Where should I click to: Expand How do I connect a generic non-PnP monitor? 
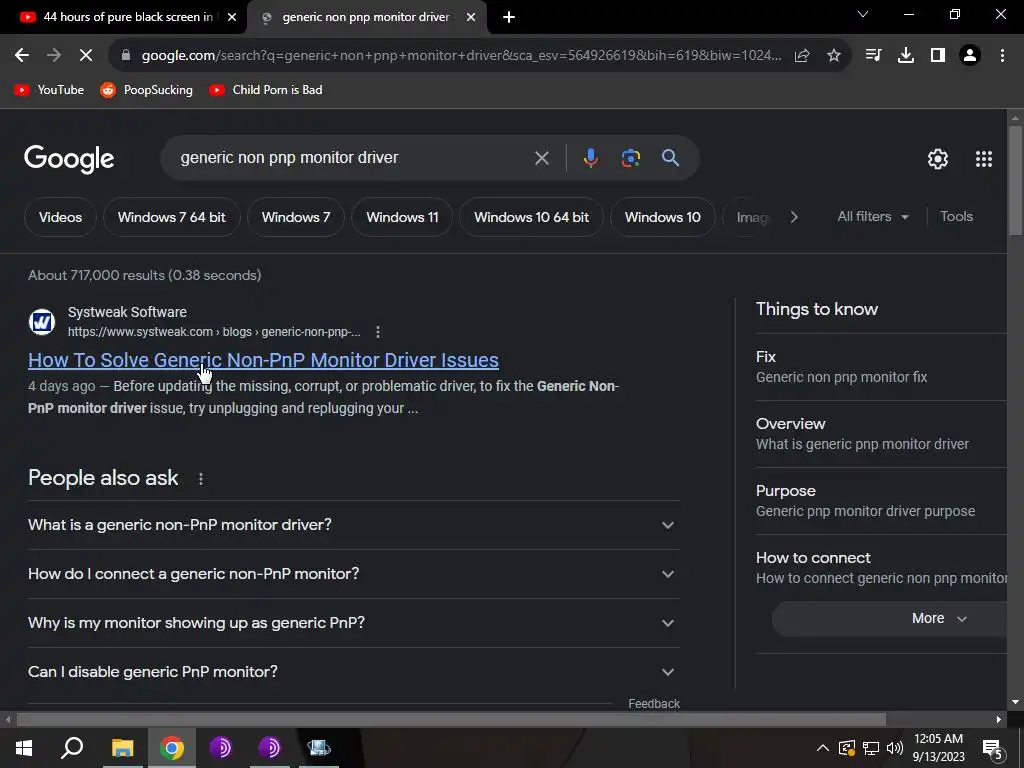click(x=353, y=574)
